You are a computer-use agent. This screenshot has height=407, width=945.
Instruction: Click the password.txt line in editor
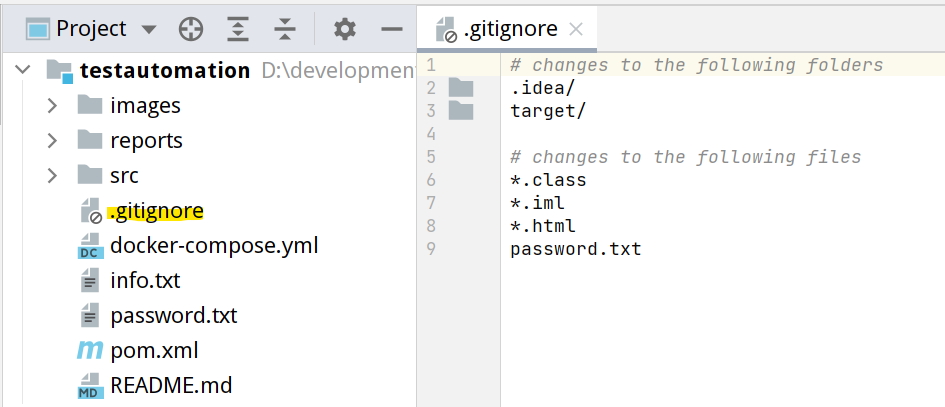coord(575,249)
